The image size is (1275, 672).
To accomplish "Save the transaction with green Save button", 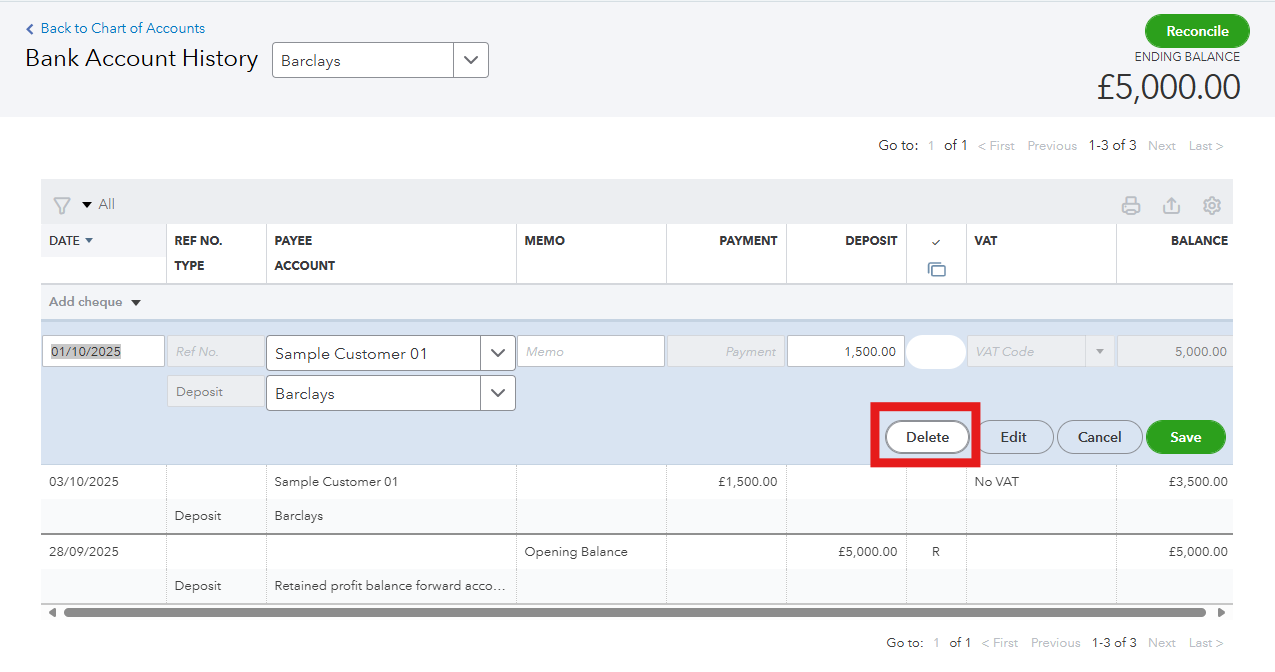I will (x=1185, y=437).
